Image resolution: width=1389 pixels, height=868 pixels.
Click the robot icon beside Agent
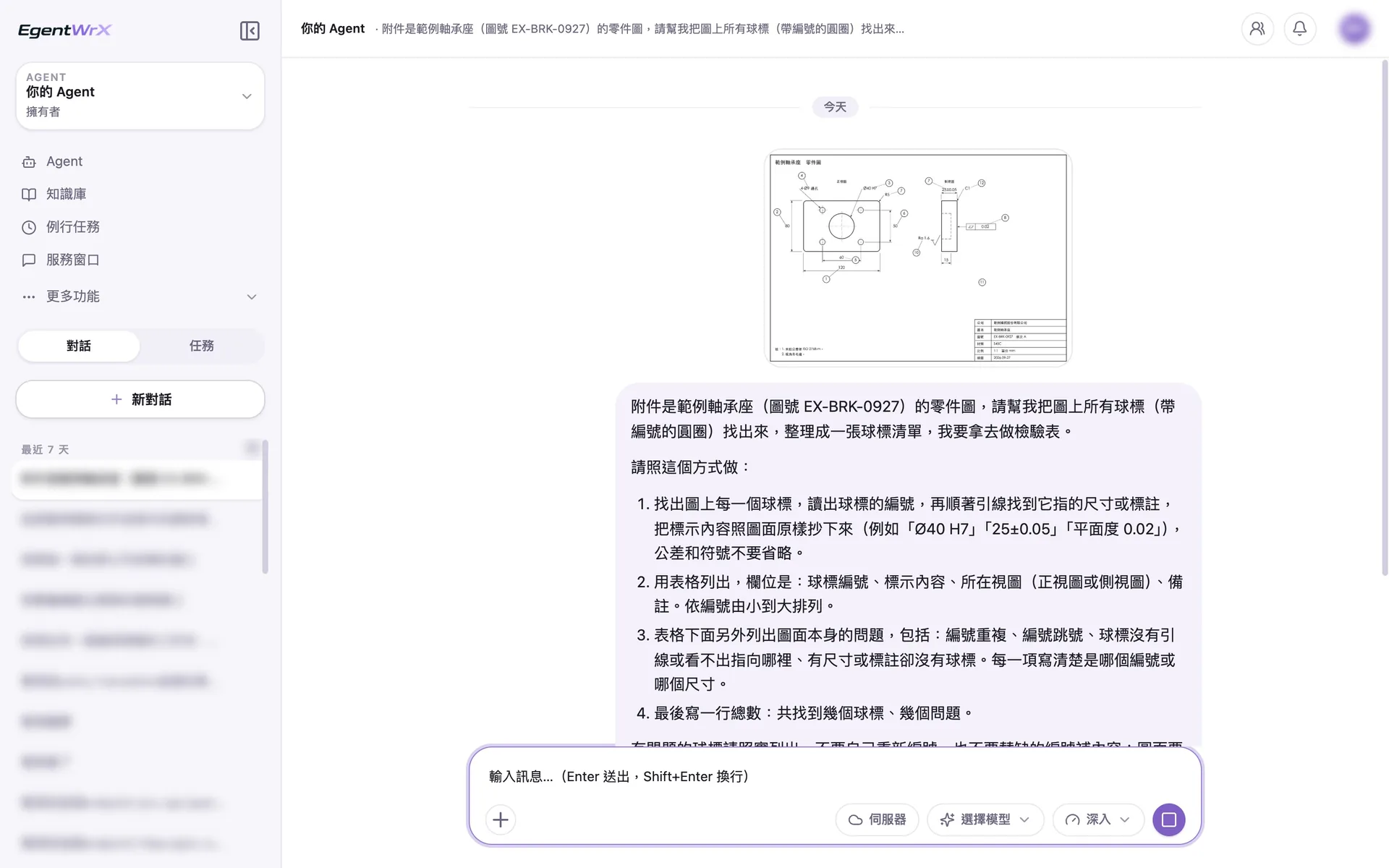(x=29, y=162)
